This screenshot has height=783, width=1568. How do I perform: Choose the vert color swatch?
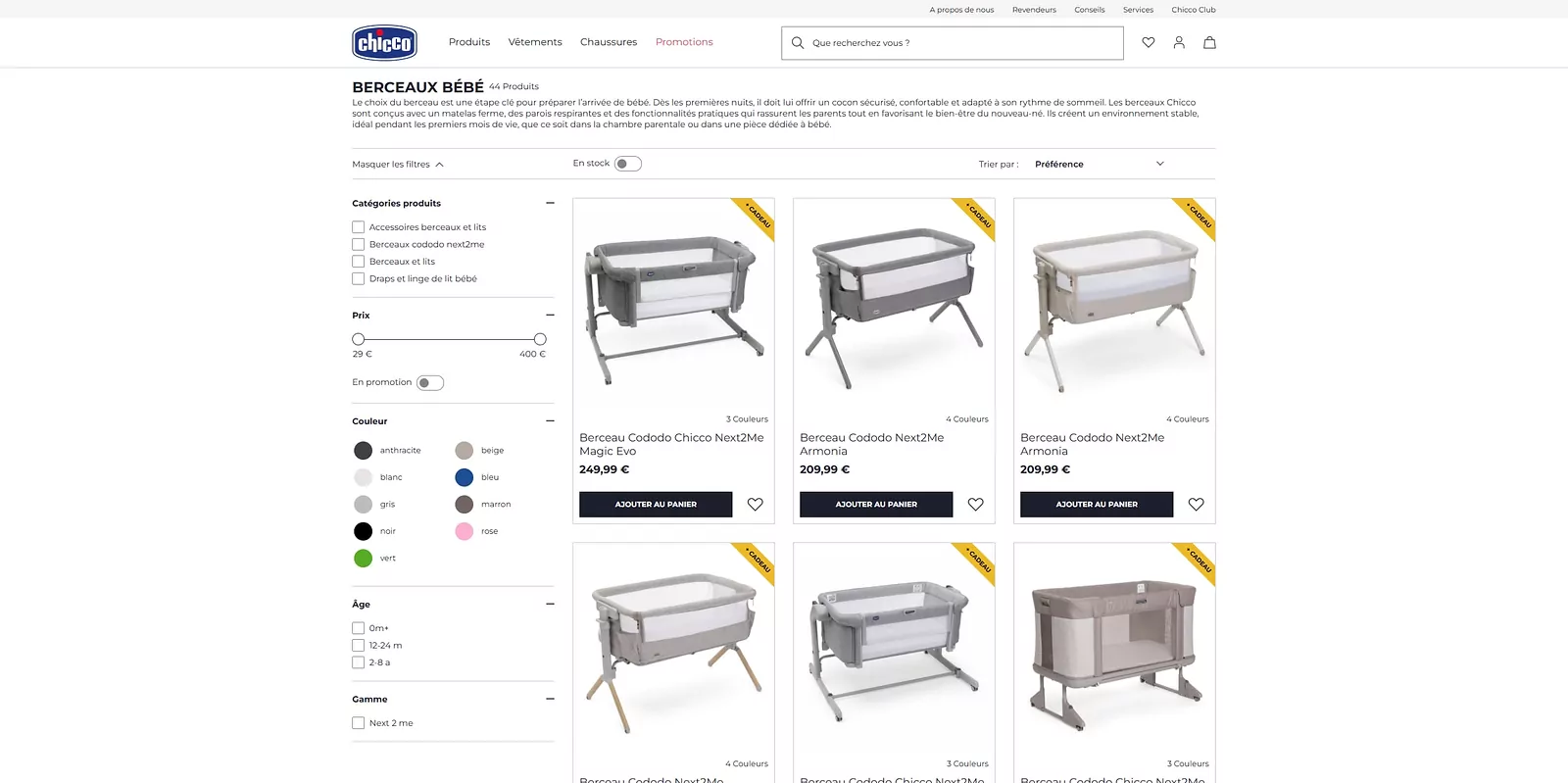[x=363, y=558]
